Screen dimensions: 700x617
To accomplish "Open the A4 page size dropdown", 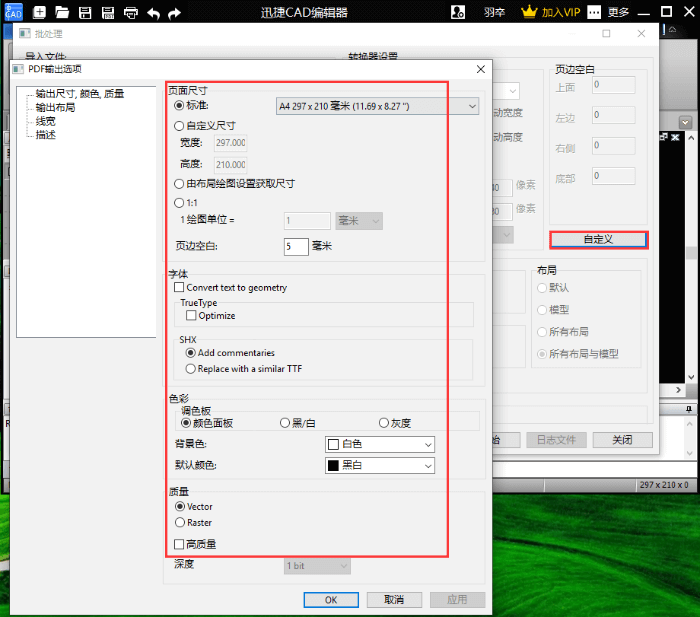I will click(x=378, y=106).
